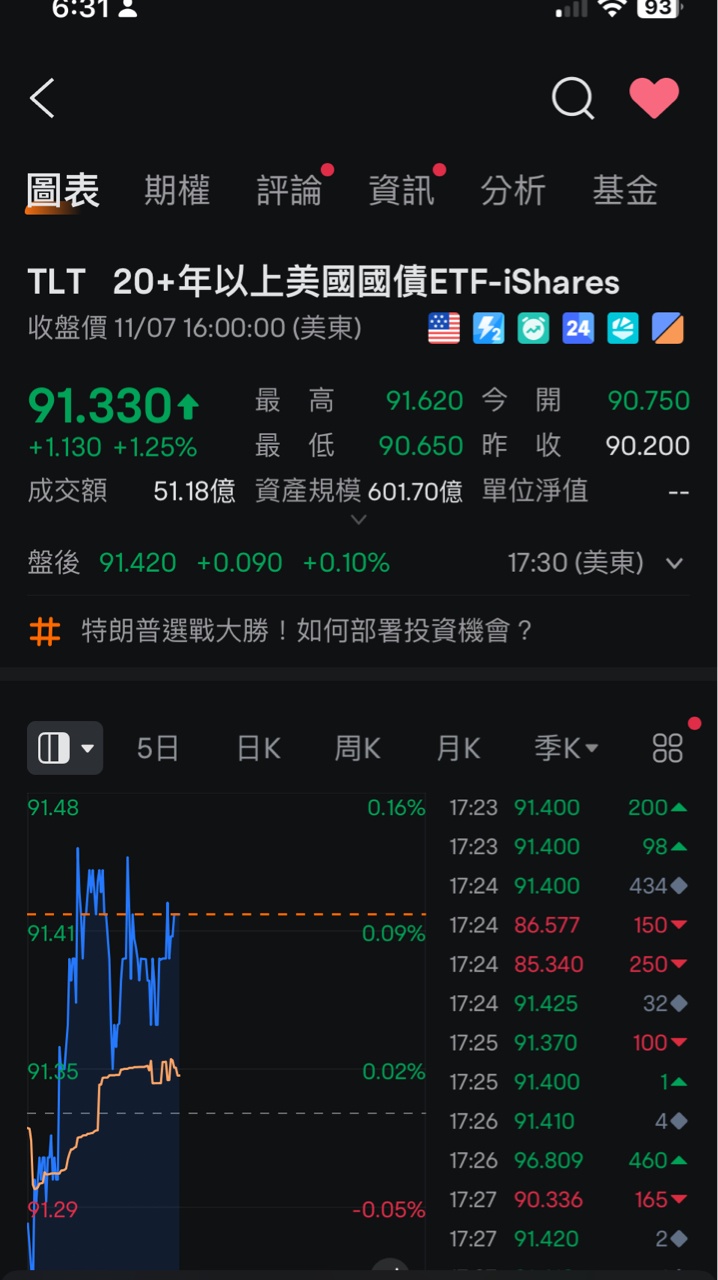Tap the 收盤價 11/07 16:00:00 timestamp
This screenshot has width=718, height=1280.
195,328
